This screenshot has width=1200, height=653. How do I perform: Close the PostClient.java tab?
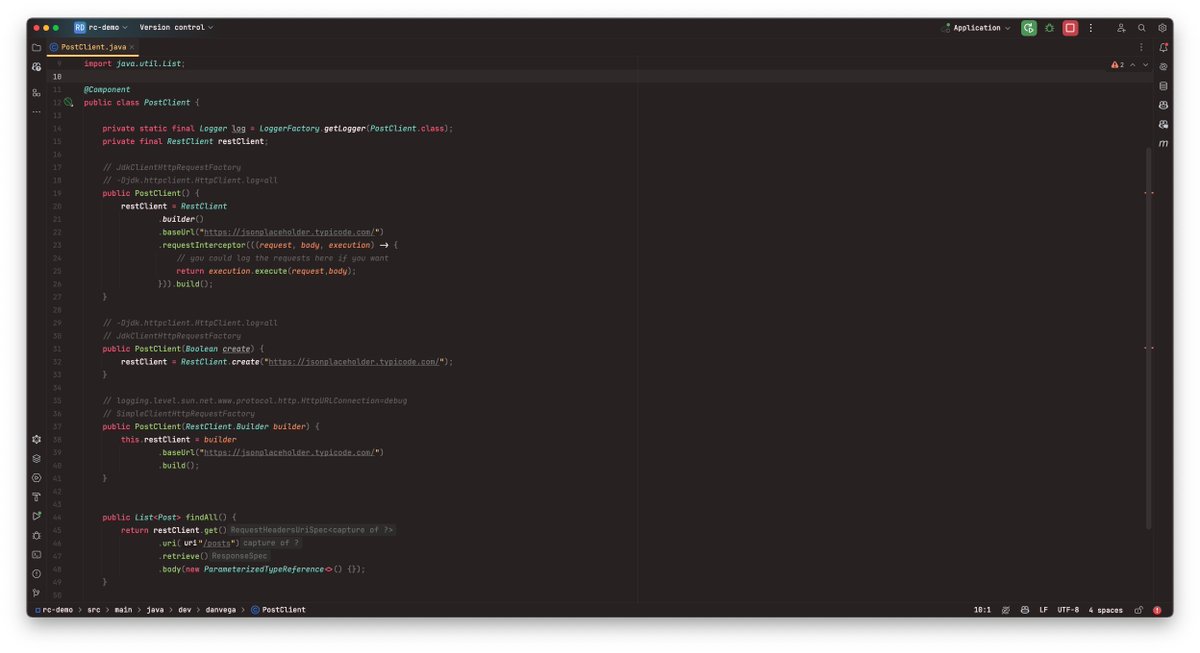pyautogui.click(x=131, y=47)
